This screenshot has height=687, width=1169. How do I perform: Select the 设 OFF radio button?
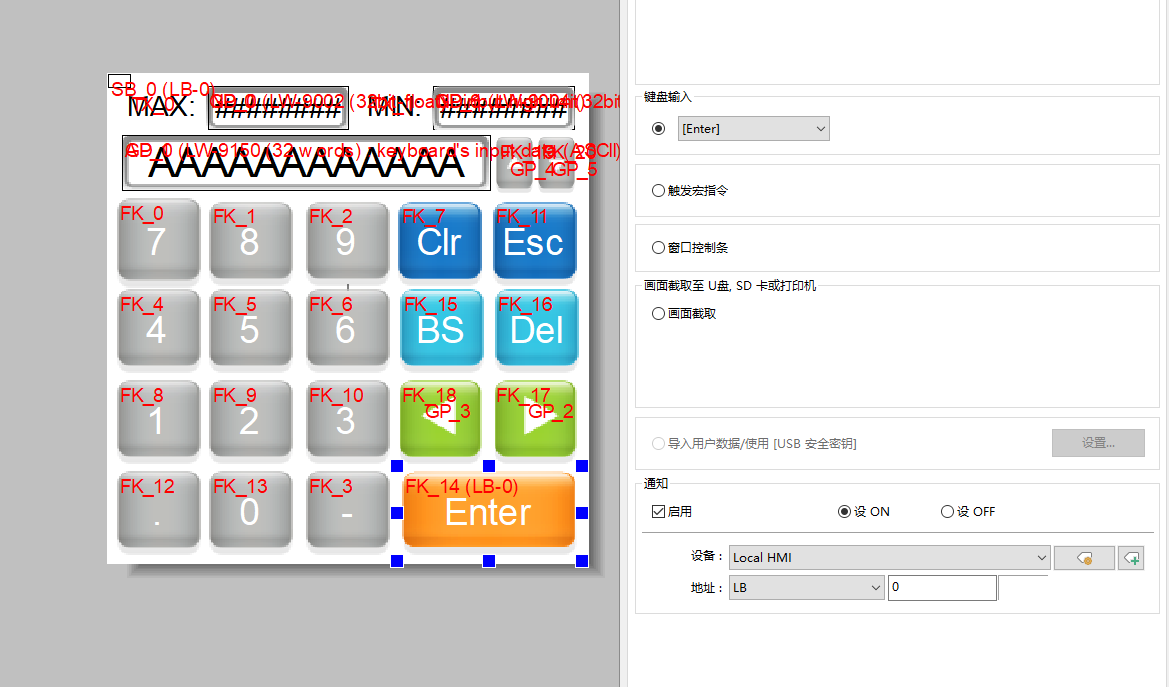tap(947, 512)
